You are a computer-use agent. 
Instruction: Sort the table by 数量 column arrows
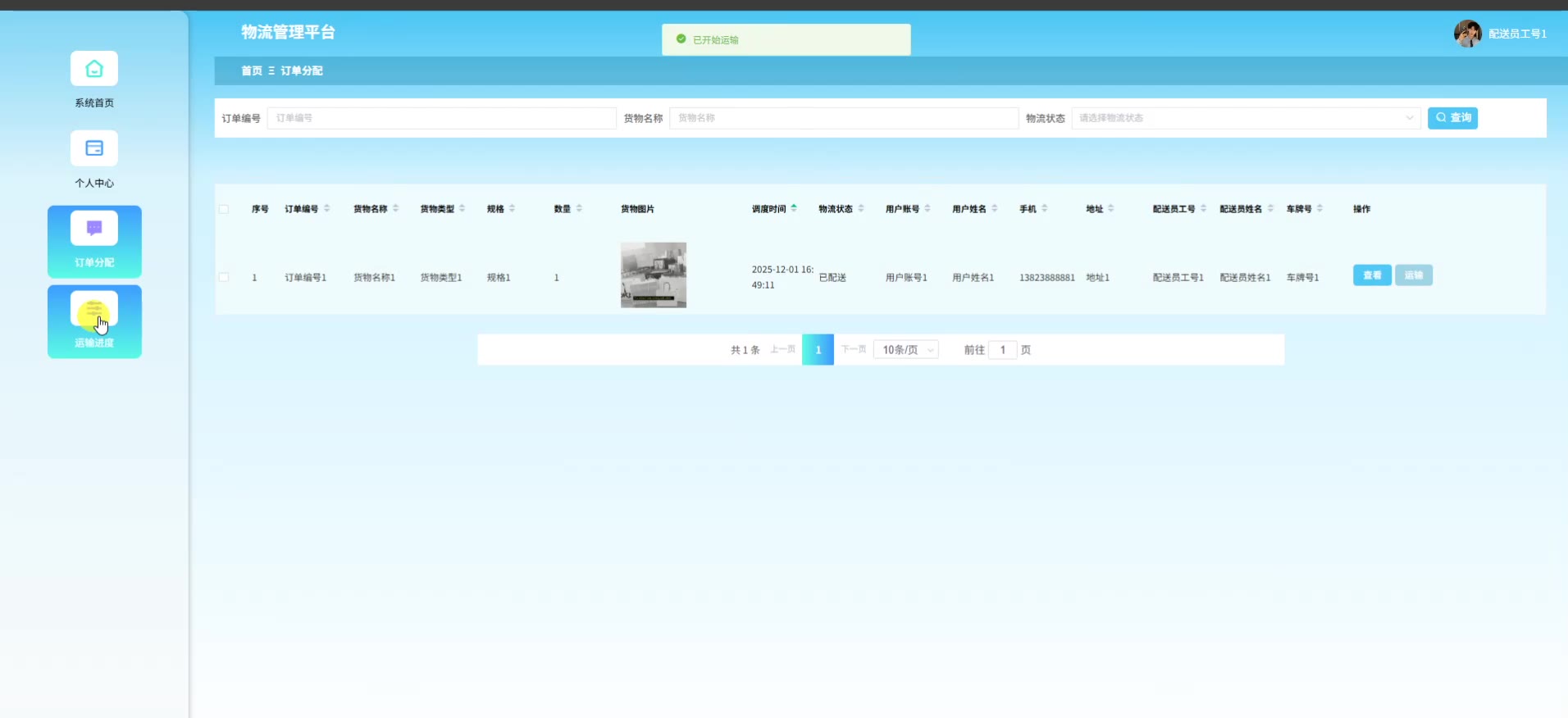[x=579, y=208]
